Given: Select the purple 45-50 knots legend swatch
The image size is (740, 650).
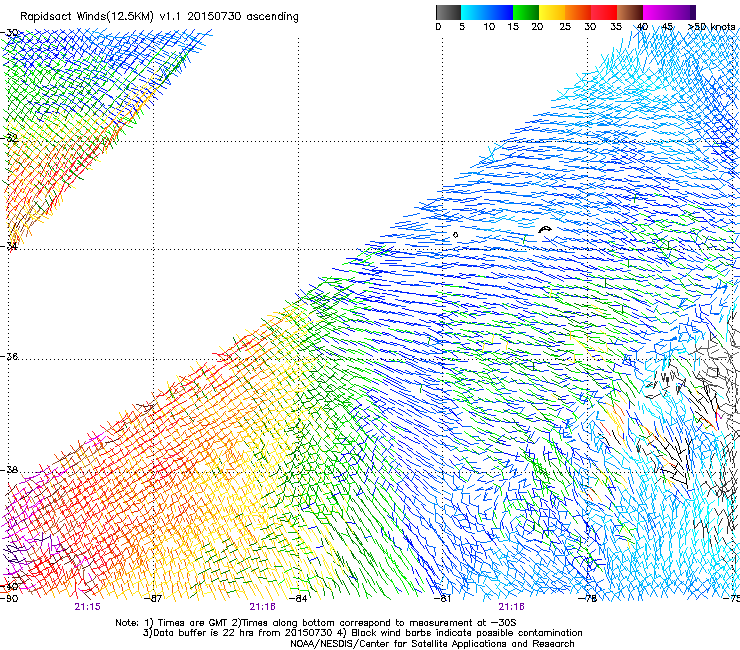Looking at the screenshot, I should [682, 12].
